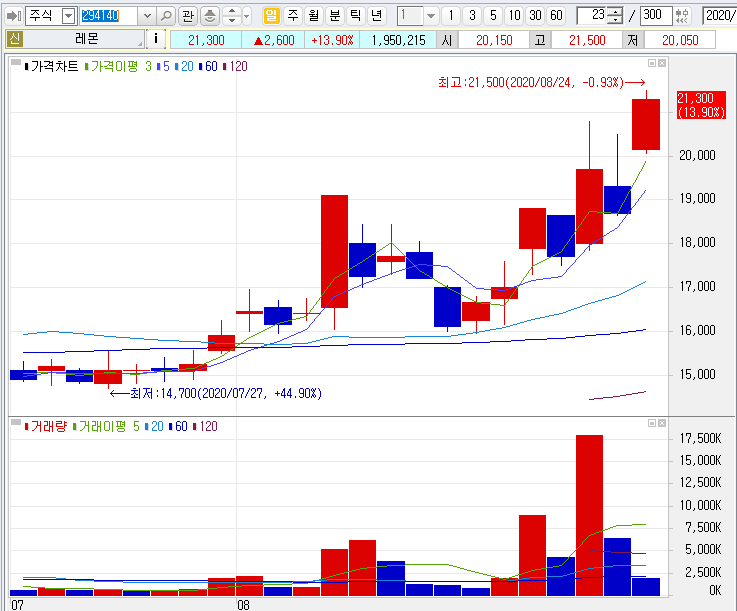
Task: Click the high price value 21,500 in header
Action: point(587,40)
